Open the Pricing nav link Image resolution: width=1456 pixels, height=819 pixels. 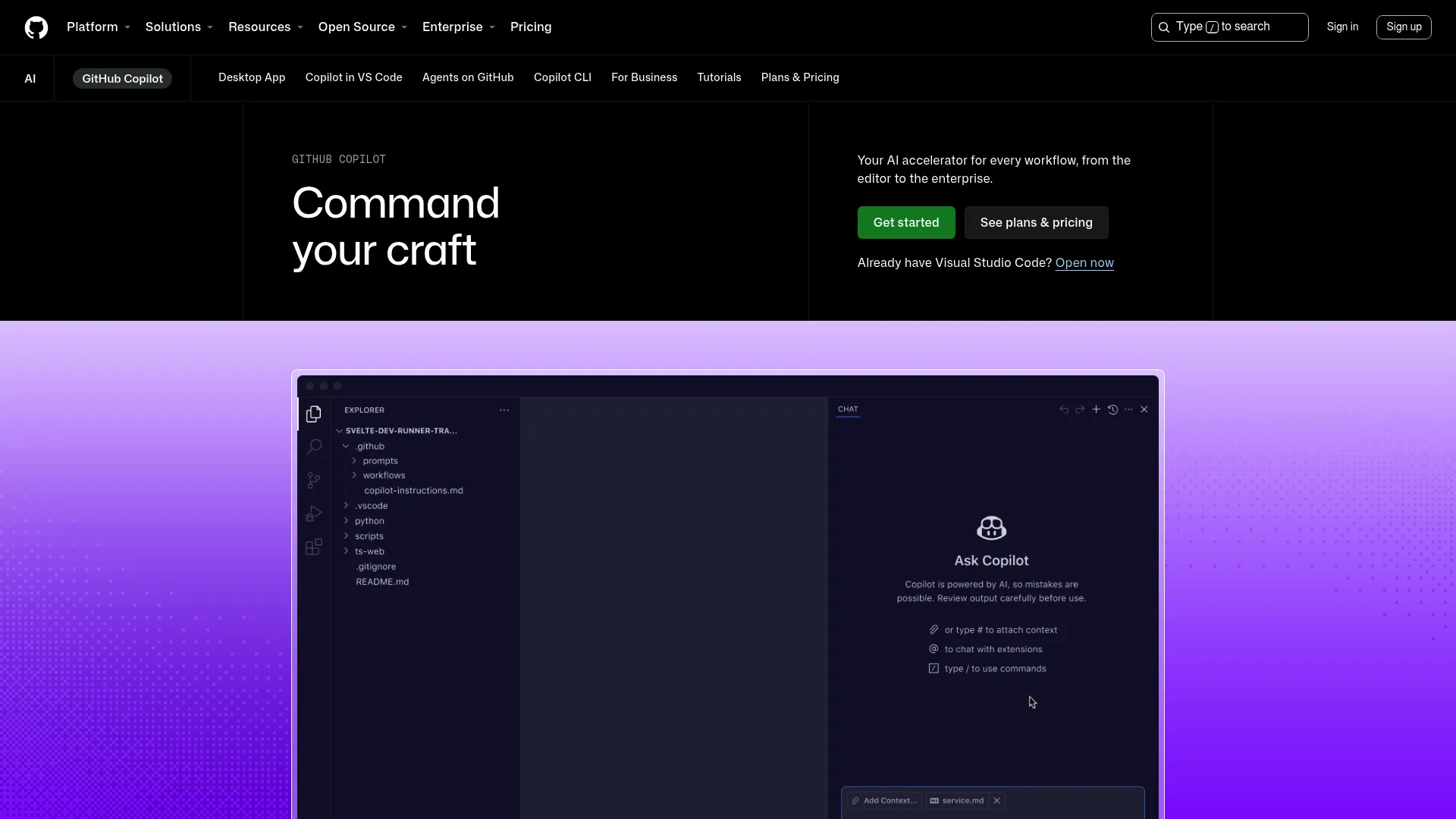pyautogui.click(x=531, y=27)
